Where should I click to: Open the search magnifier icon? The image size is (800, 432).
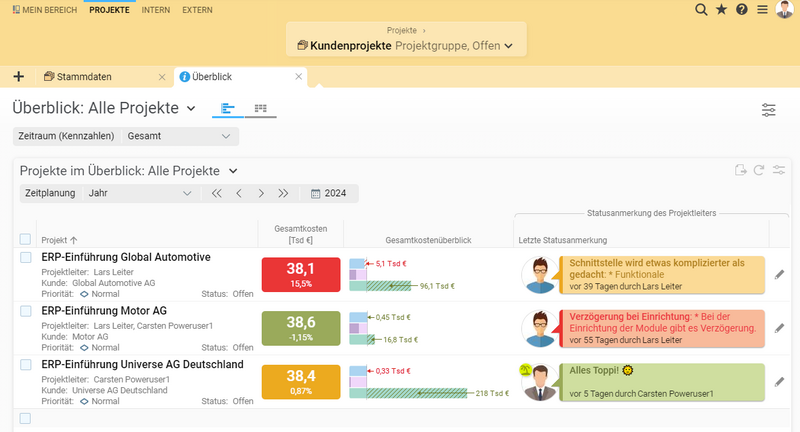pos(701,10)
